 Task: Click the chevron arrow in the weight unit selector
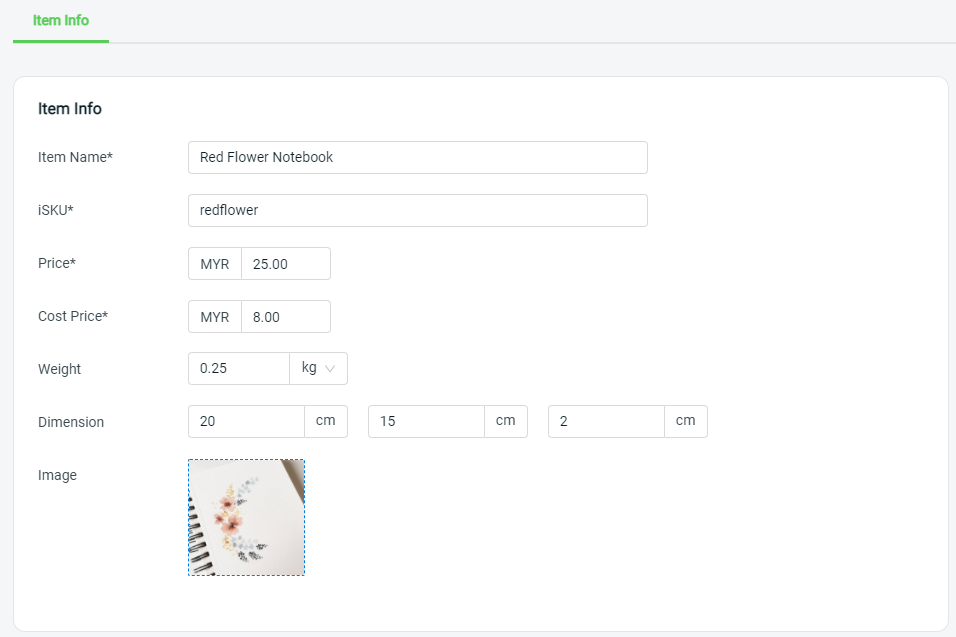(330, 368)
